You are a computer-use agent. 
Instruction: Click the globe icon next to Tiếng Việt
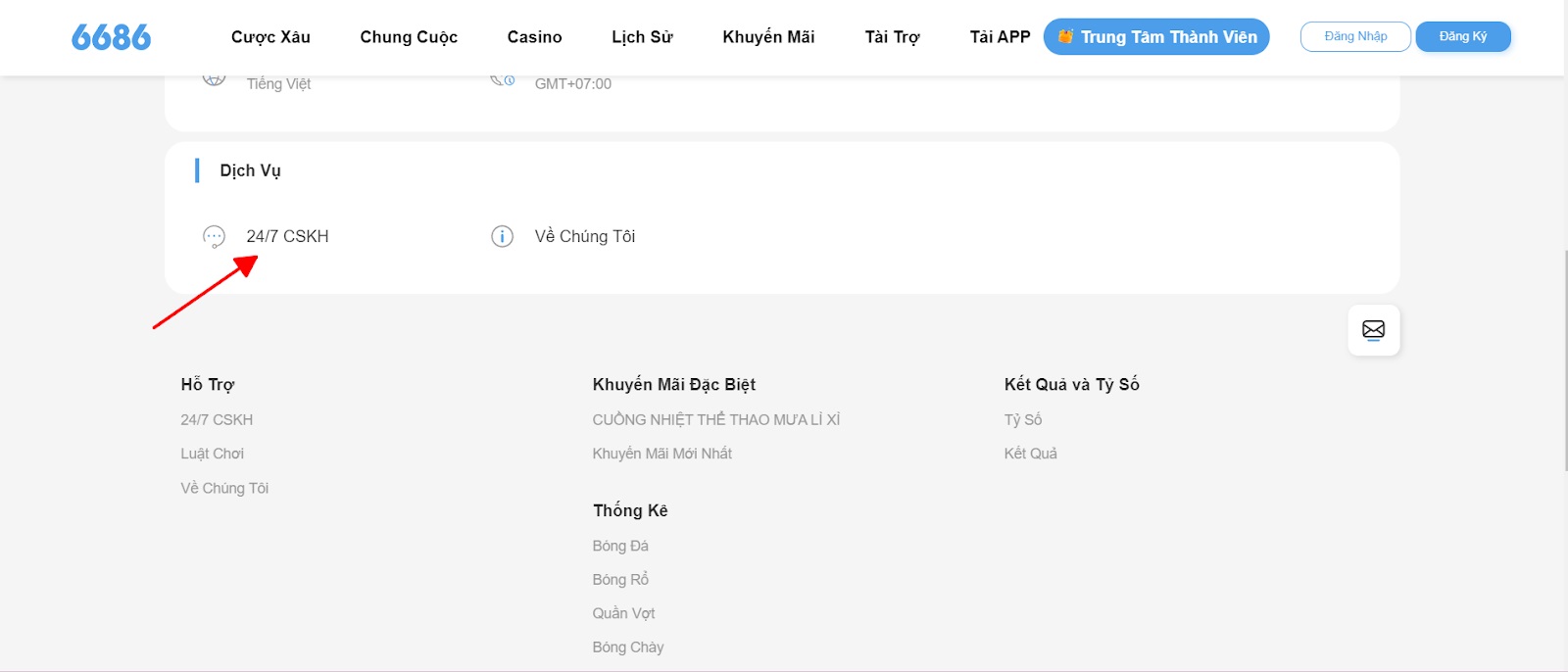(x=214, y=79)
